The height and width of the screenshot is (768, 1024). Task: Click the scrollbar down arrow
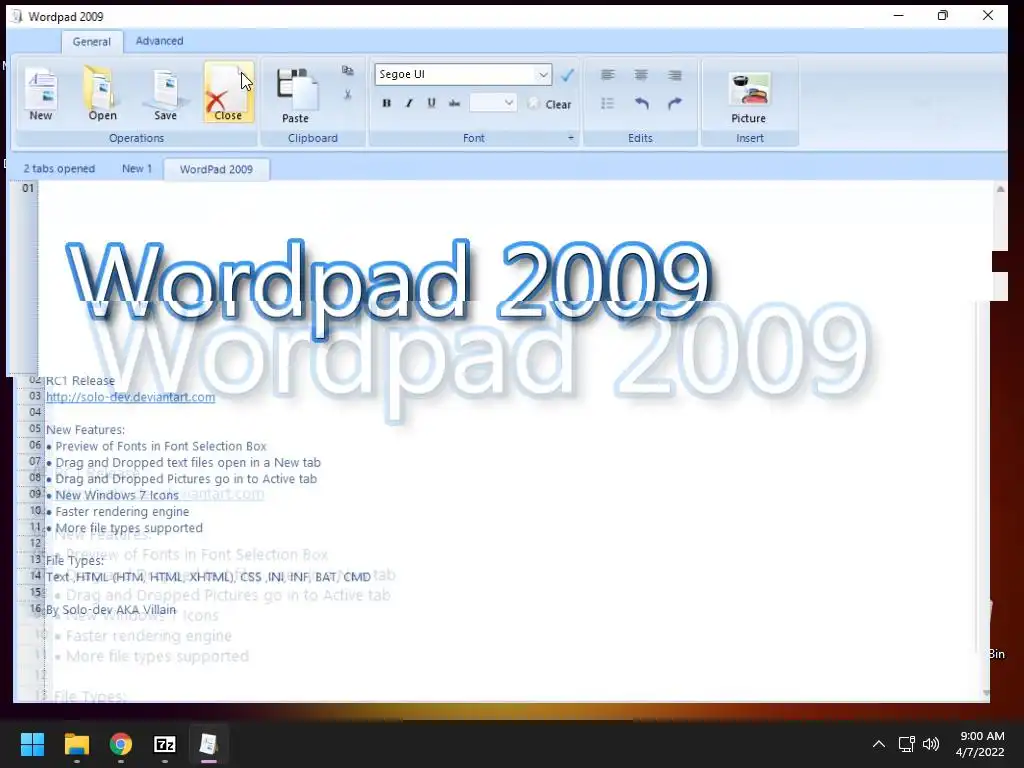(986, 693)
